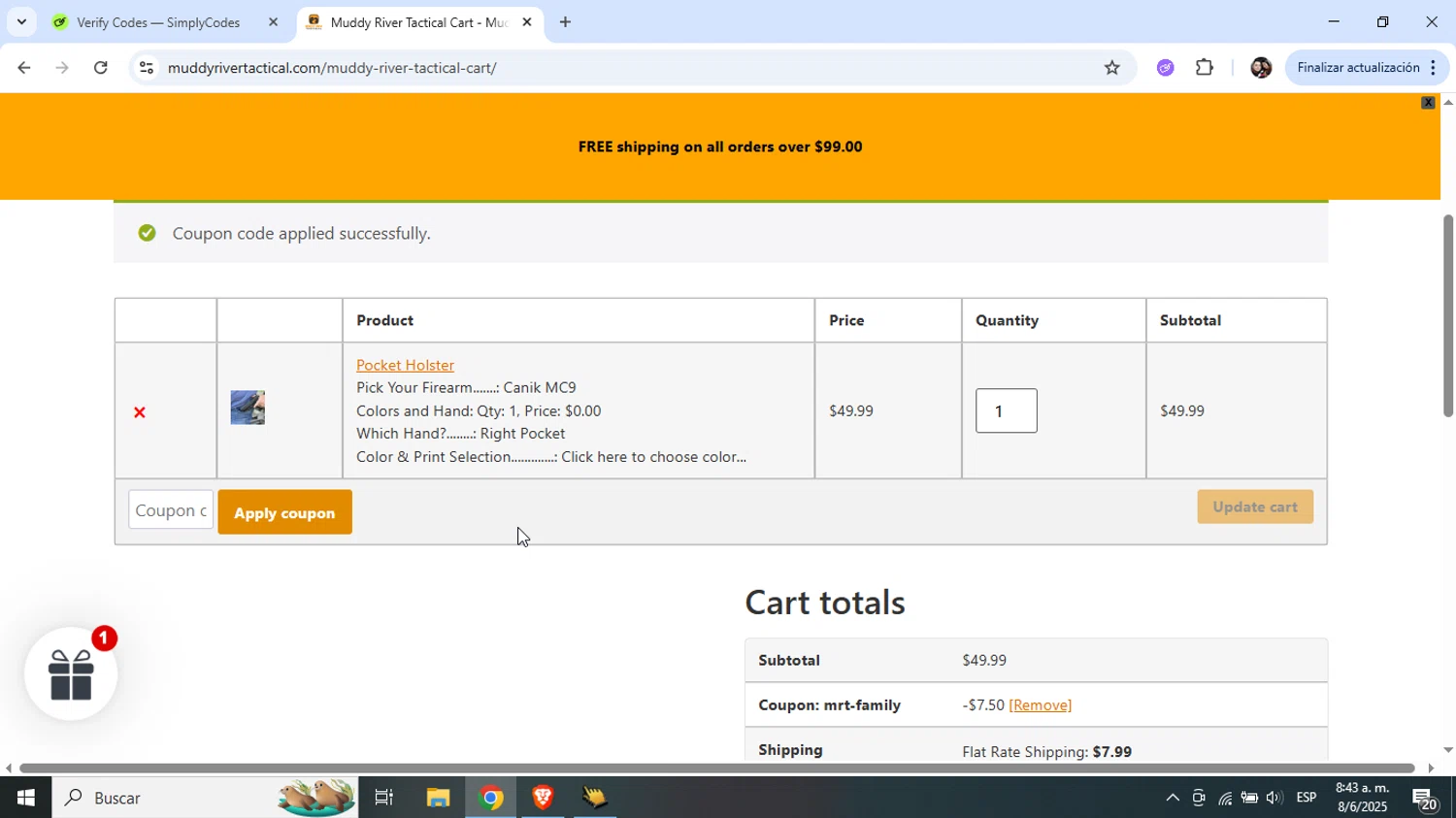
Task: Expand the tab search dropdown arrow
Action: click(21, 22)
